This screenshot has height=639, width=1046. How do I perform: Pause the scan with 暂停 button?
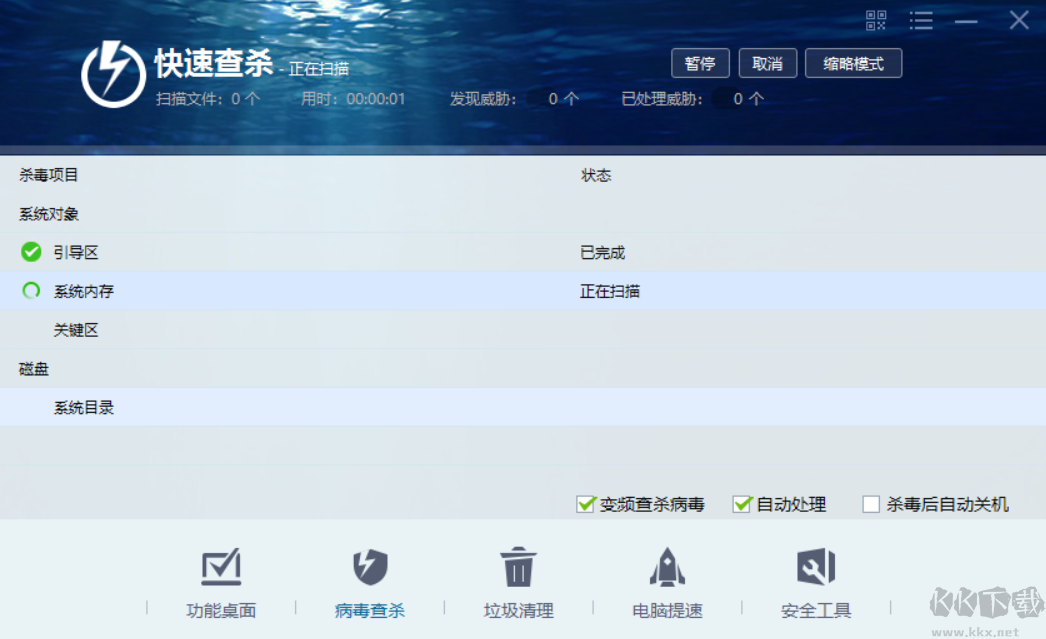pyautogui.click(x=700, y=63)
